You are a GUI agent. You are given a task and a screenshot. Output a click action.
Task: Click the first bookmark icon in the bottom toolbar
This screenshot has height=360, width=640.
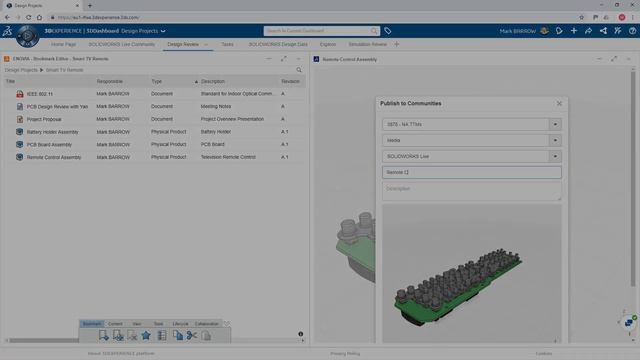tap(104, 336)
